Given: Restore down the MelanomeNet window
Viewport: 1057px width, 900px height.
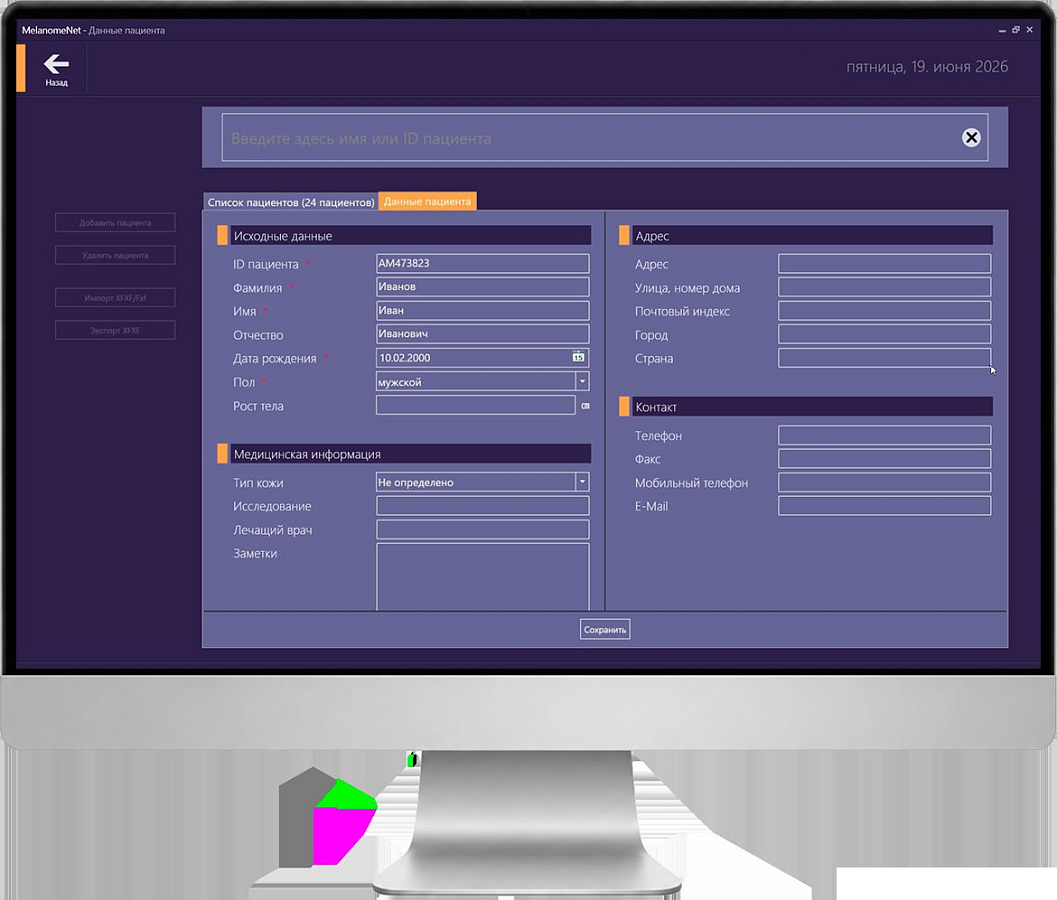Looking at the screenshot, I should 1016,30.
